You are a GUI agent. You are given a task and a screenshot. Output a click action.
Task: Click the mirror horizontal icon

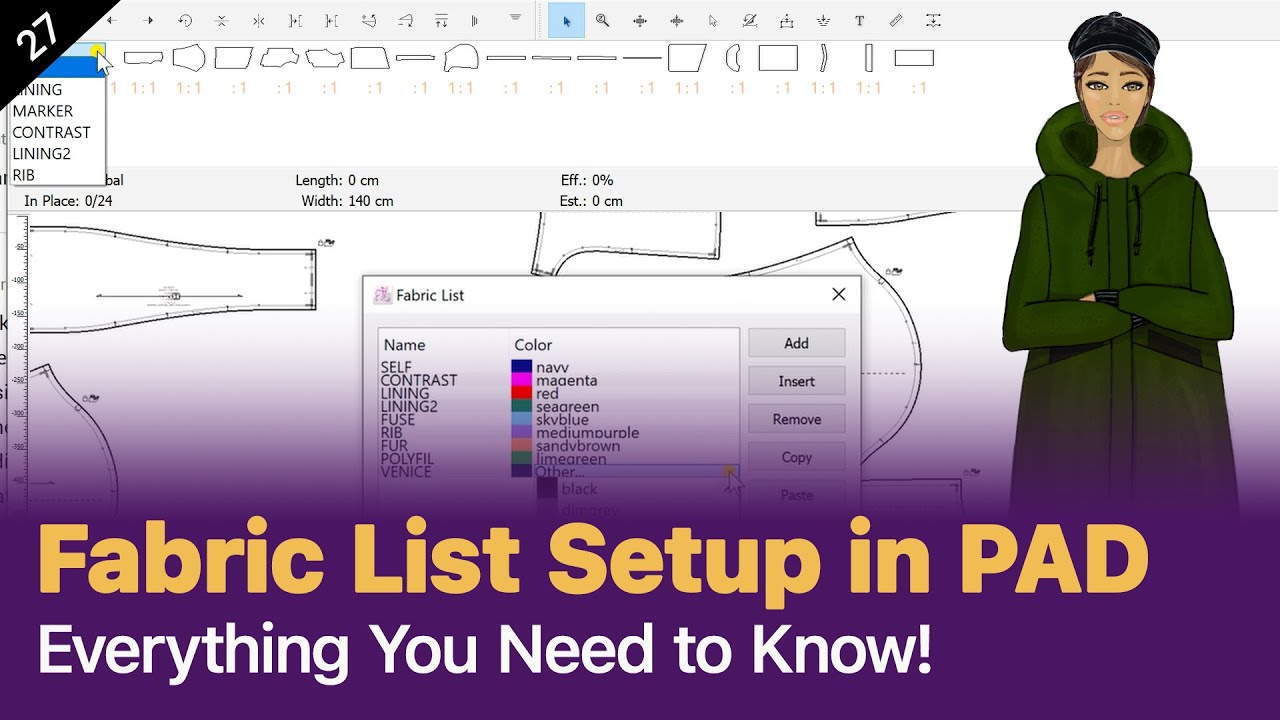(259, 20)
